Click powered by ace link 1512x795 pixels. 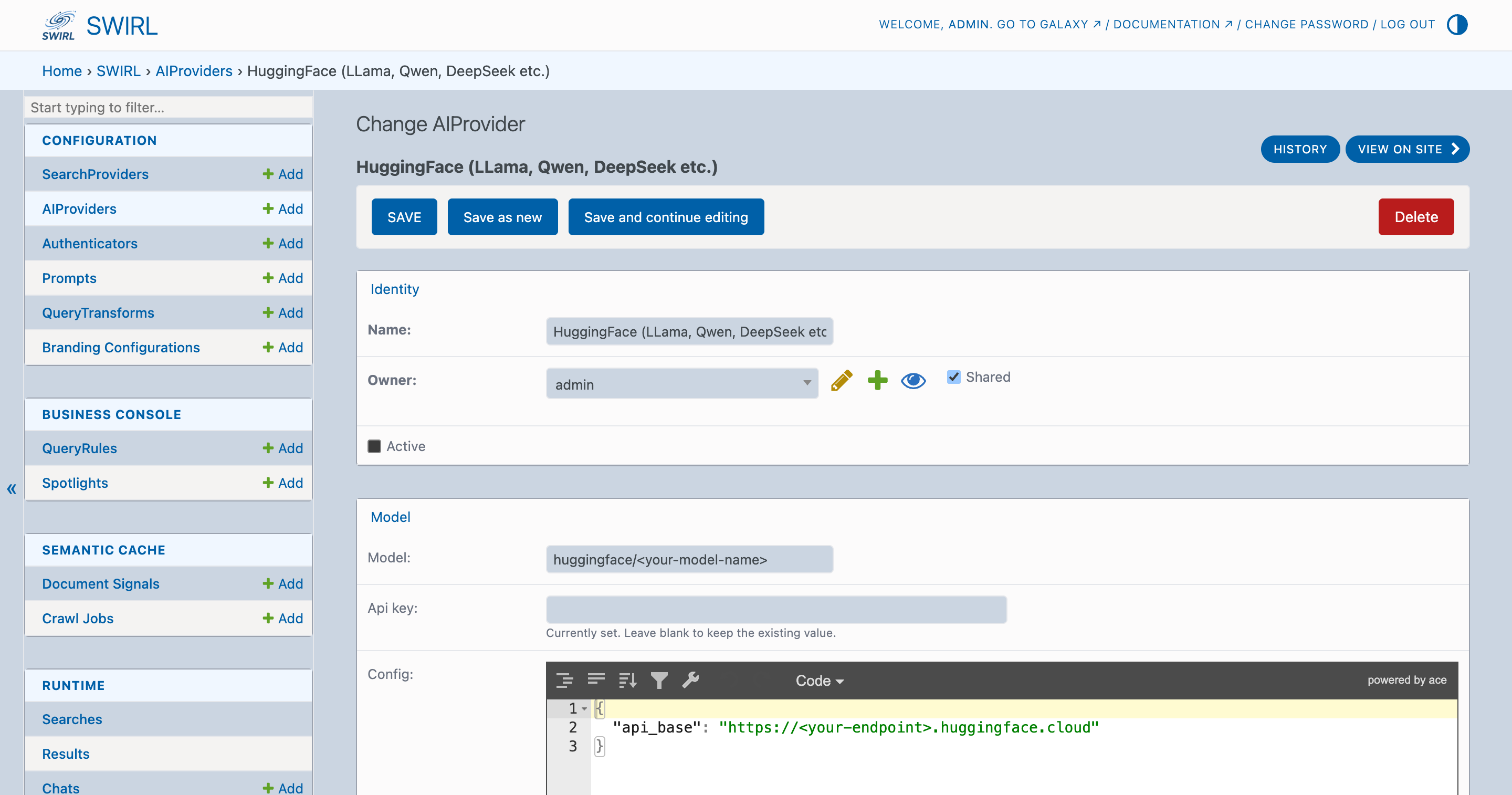[x=1407, y=680]
